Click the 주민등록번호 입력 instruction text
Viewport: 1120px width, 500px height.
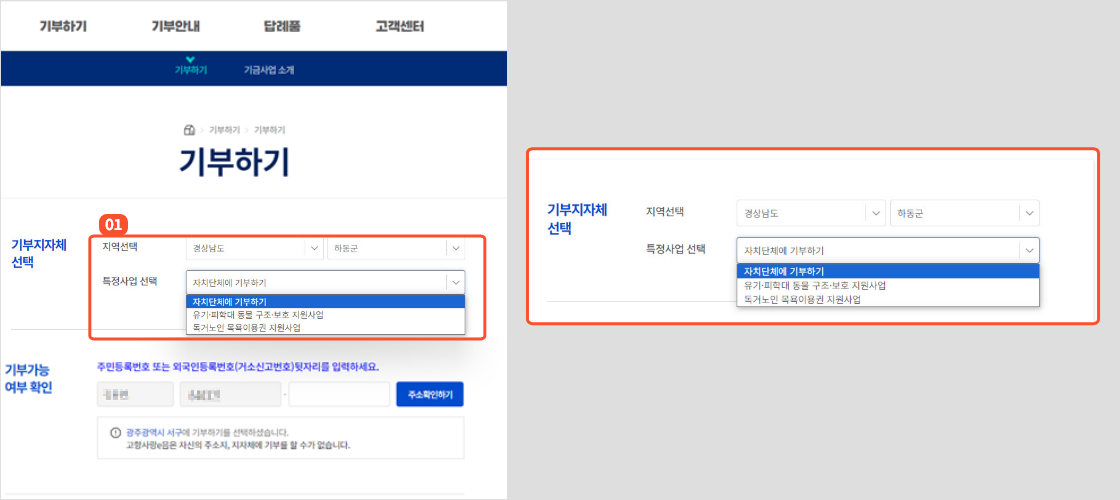click(x=238, y=367)
